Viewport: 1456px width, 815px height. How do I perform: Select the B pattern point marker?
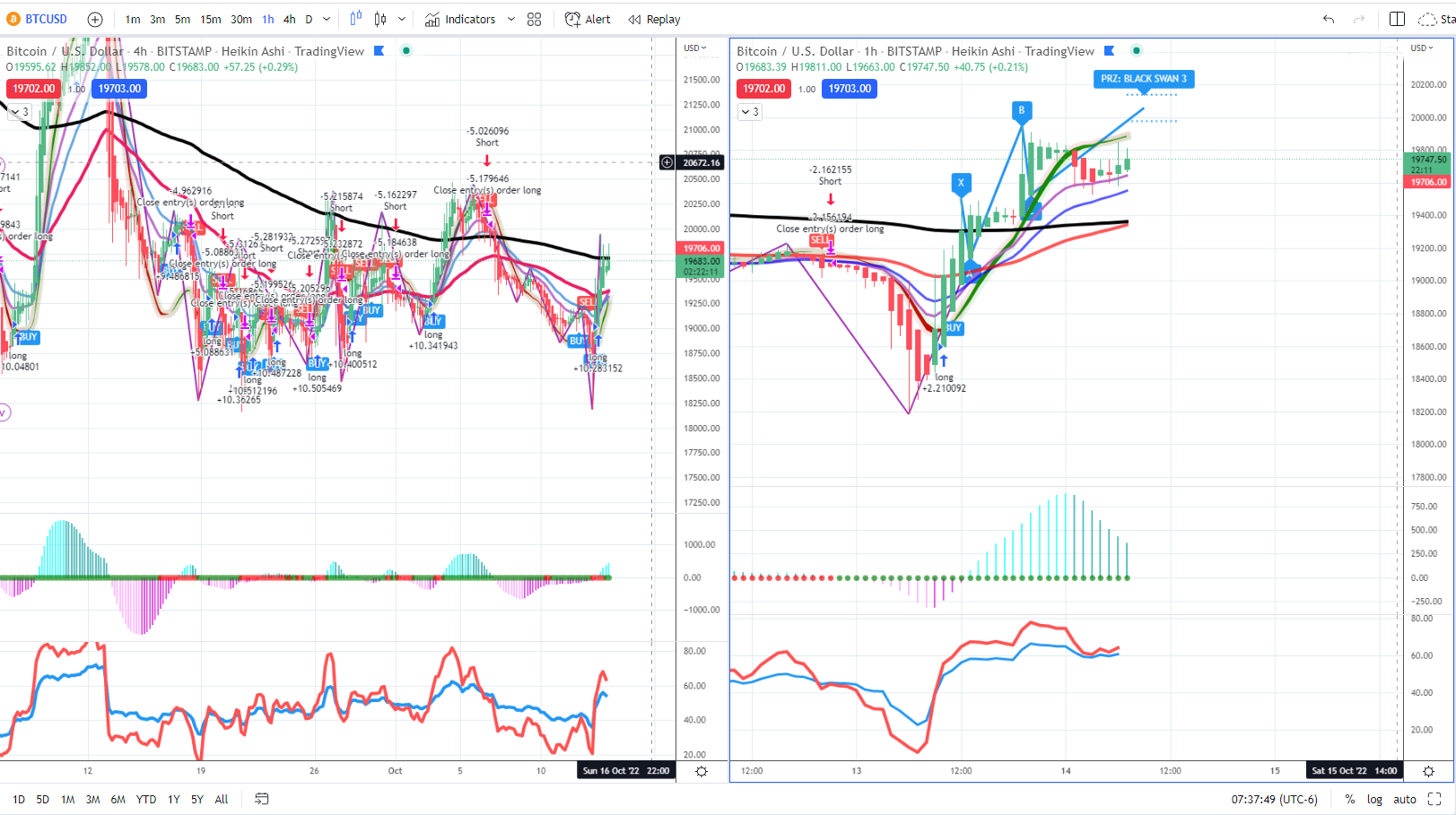pyautogui.click(x=1021, y=110)
